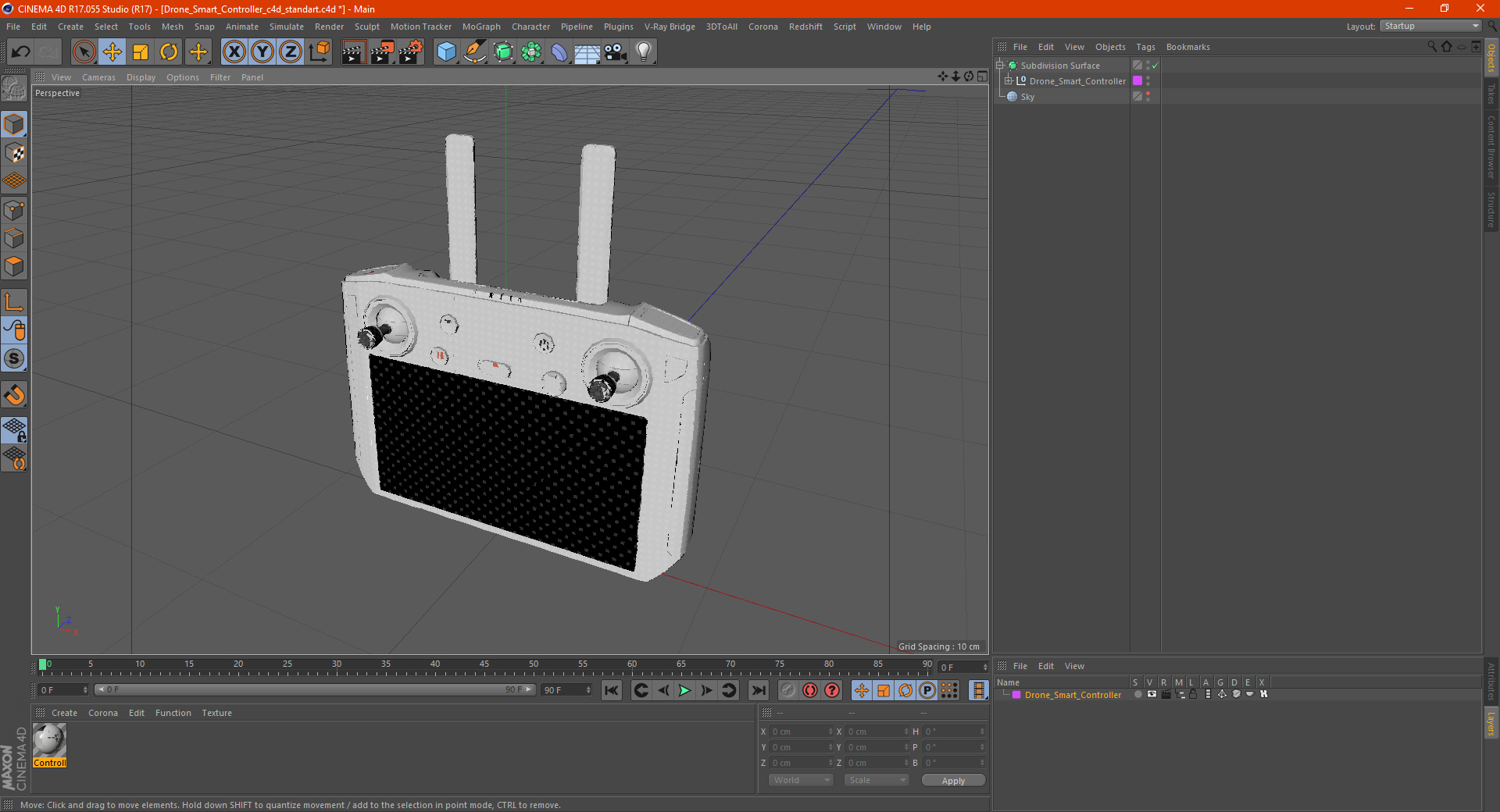The height and width of the screenshot is (812, 1500).
Task: Click Render to Picture Viewer icon
Action: (382, 52)
